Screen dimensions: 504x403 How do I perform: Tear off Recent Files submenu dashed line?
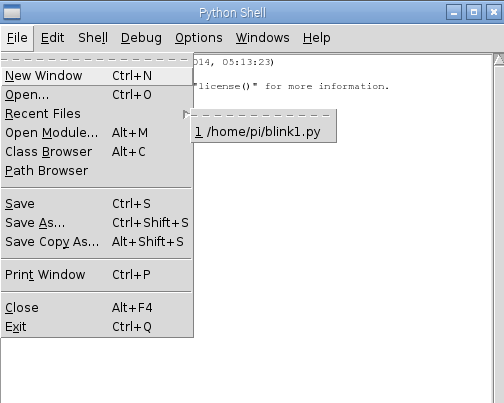pos(263,115)
